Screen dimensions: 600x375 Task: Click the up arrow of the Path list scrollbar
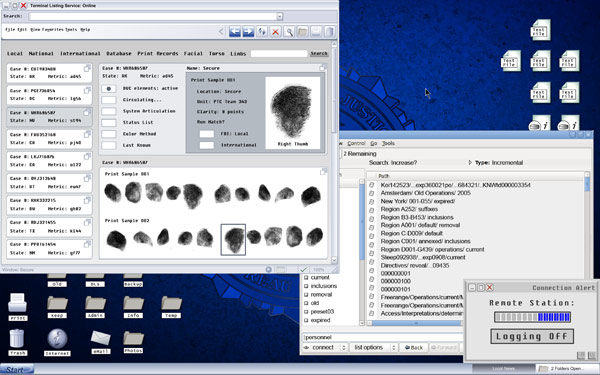587,174
